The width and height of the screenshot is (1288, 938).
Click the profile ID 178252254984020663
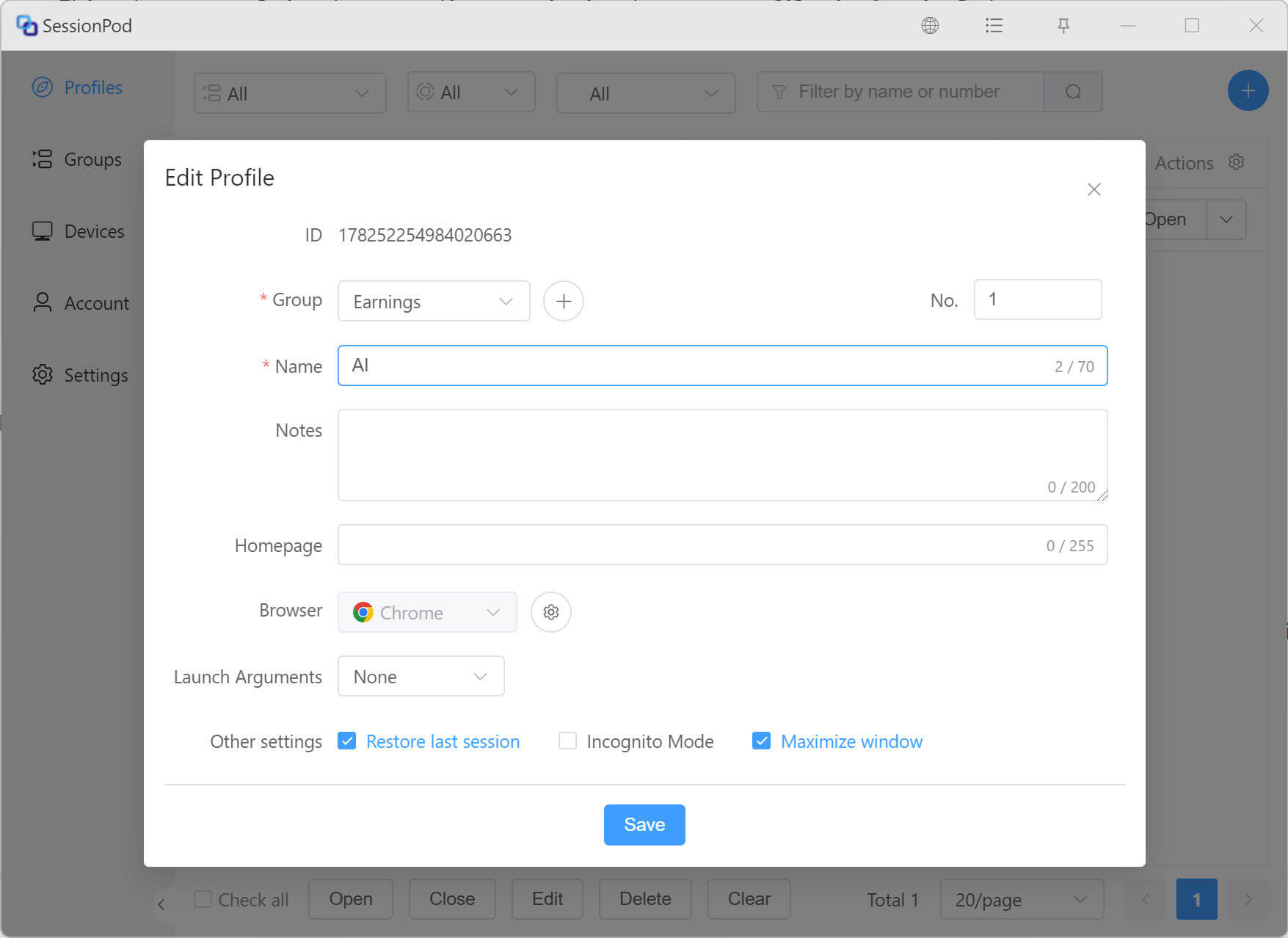tap(425, 235)
